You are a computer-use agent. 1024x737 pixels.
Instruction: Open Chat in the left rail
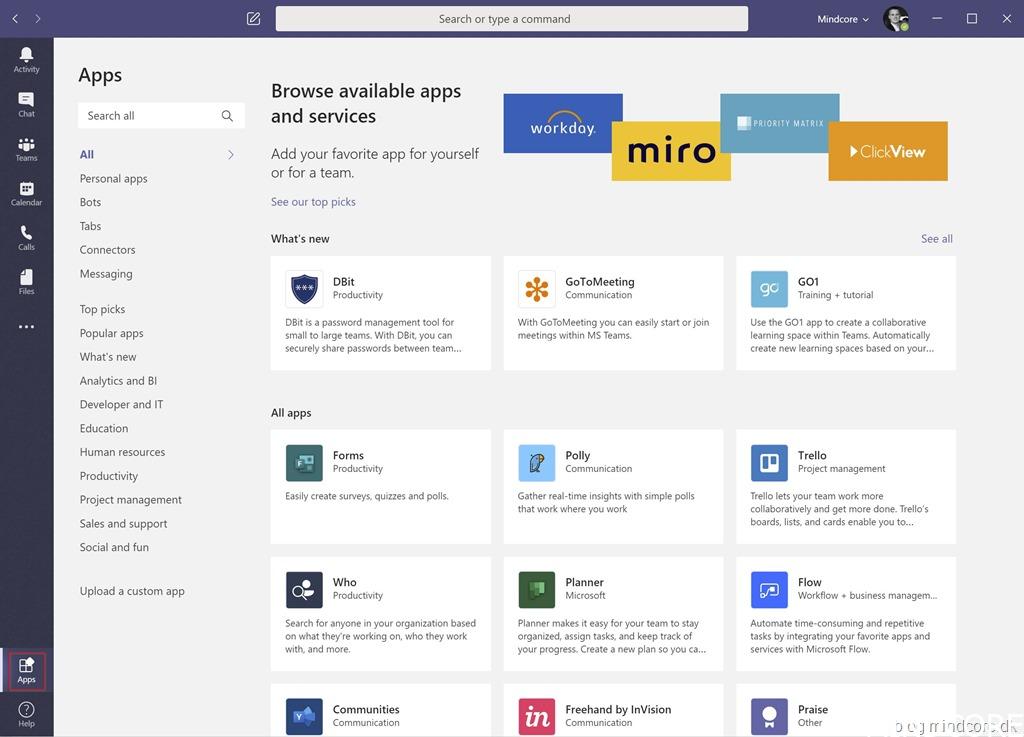(x=26, y=104)
